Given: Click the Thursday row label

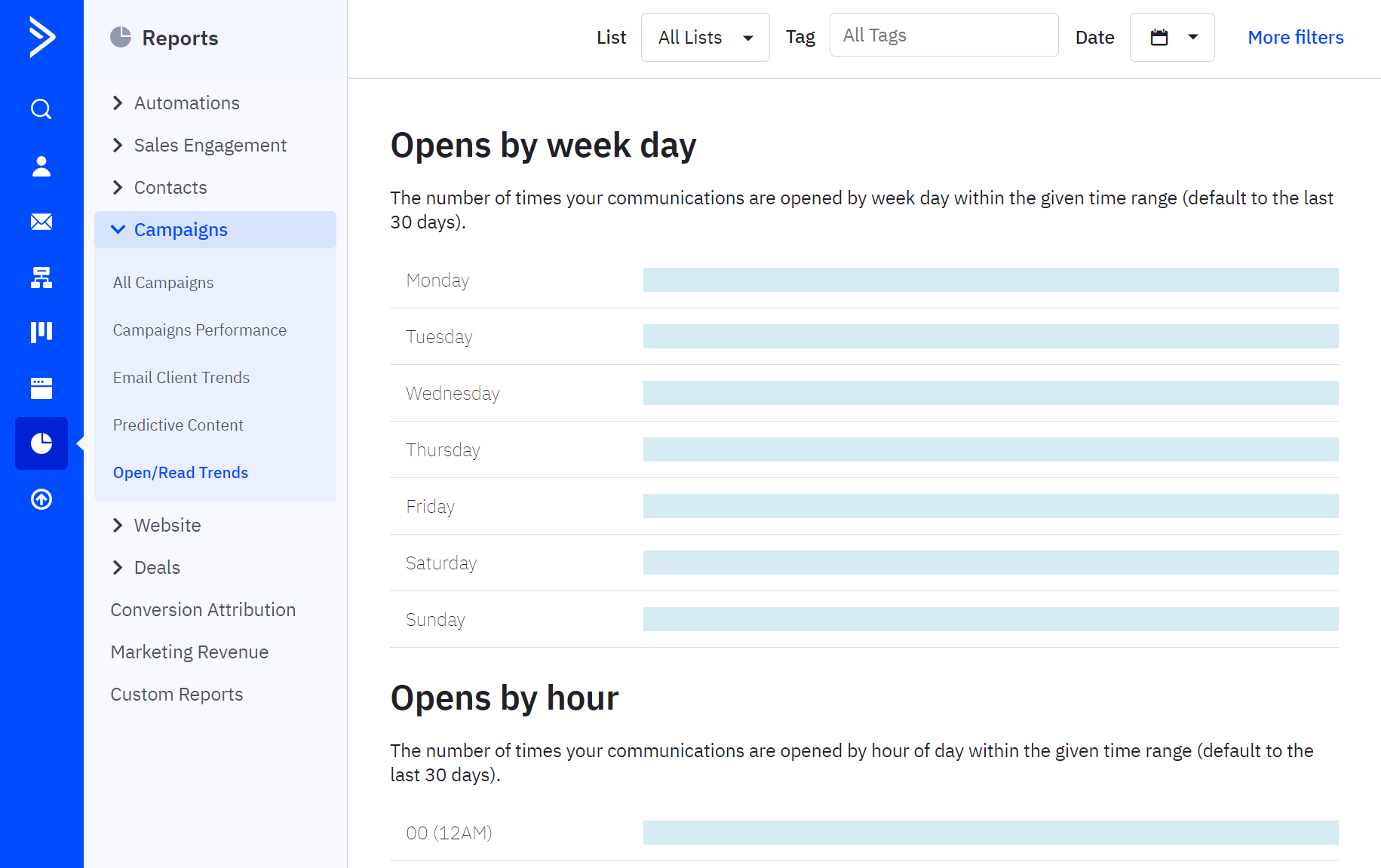Looking at the screenshot, I should (443, 450).
